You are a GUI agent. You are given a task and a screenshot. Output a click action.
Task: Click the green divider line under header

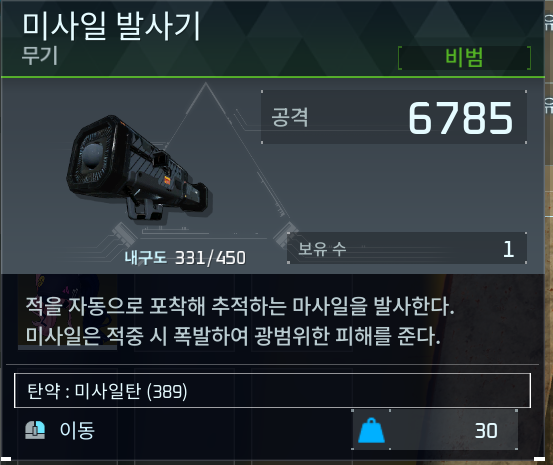(x=273, y=77)
